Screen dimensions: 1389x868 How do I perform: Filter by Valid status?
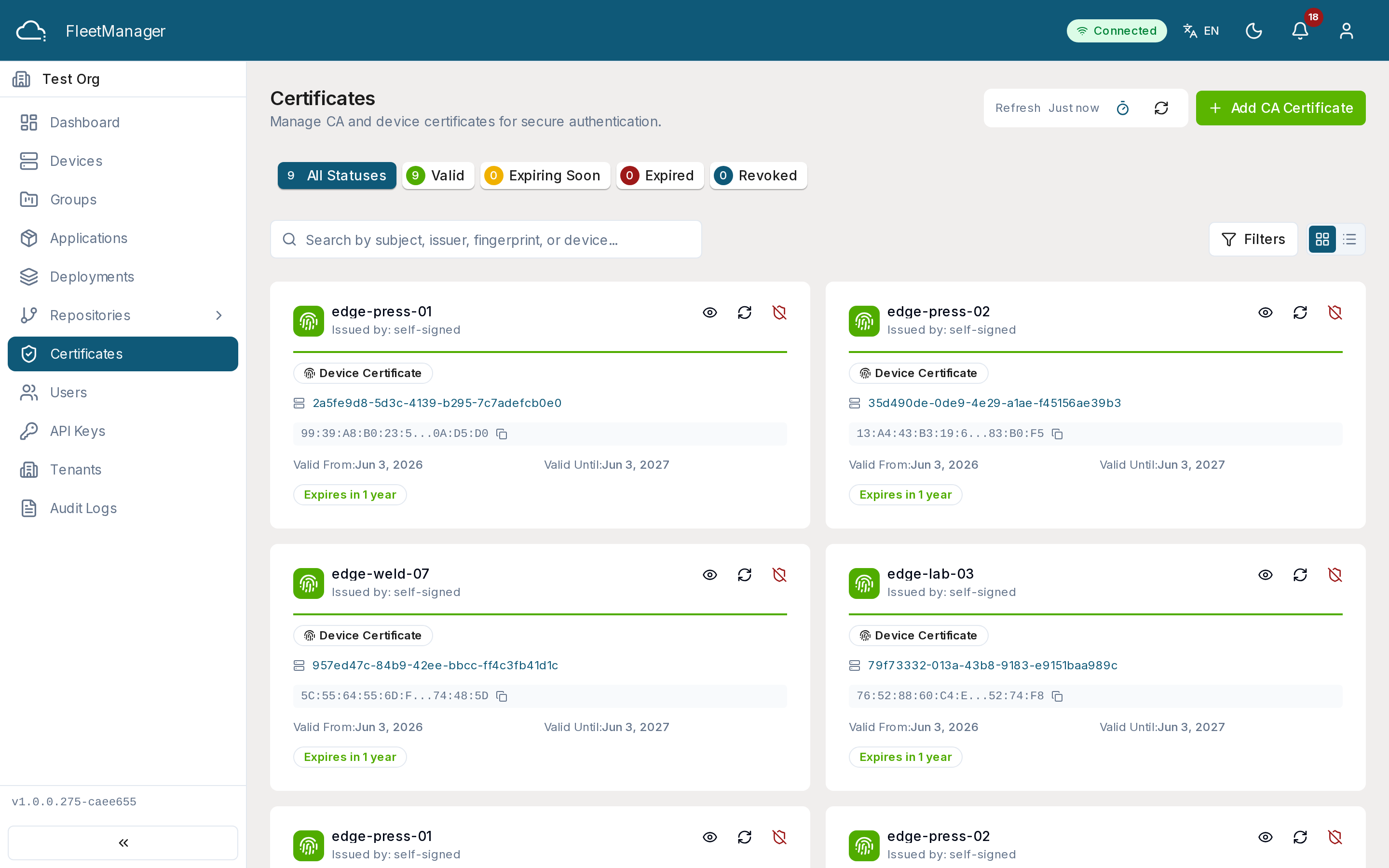pos(438,176)
